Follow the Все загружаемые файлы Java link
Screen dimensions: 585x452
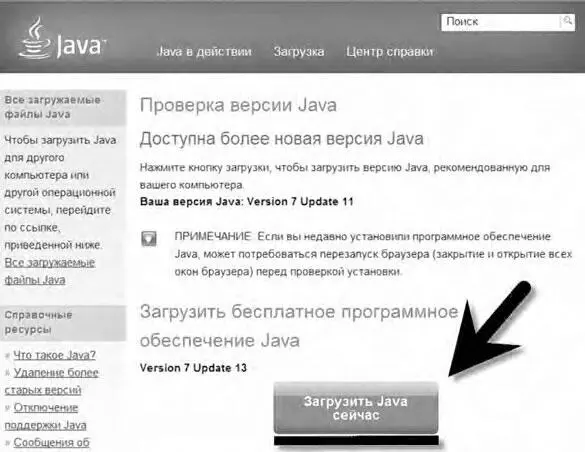50,271
